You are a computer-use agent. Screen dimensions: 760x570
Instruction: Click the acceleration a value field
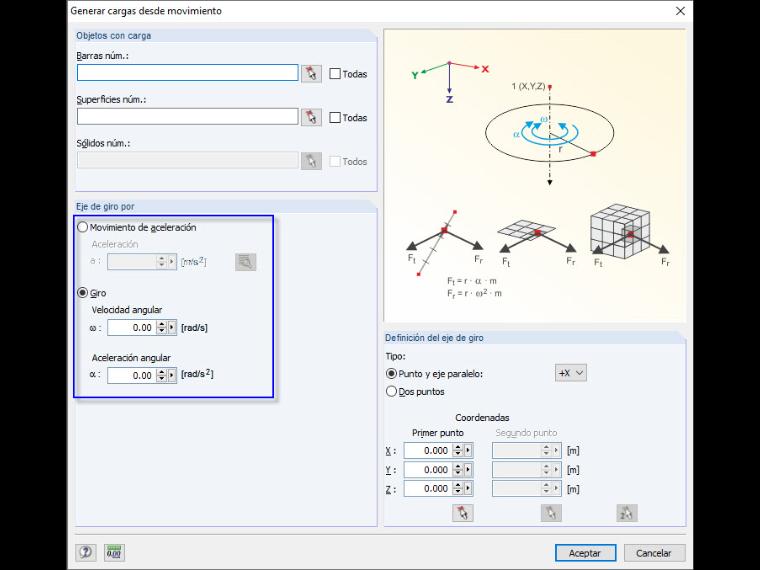pos(132,262)
